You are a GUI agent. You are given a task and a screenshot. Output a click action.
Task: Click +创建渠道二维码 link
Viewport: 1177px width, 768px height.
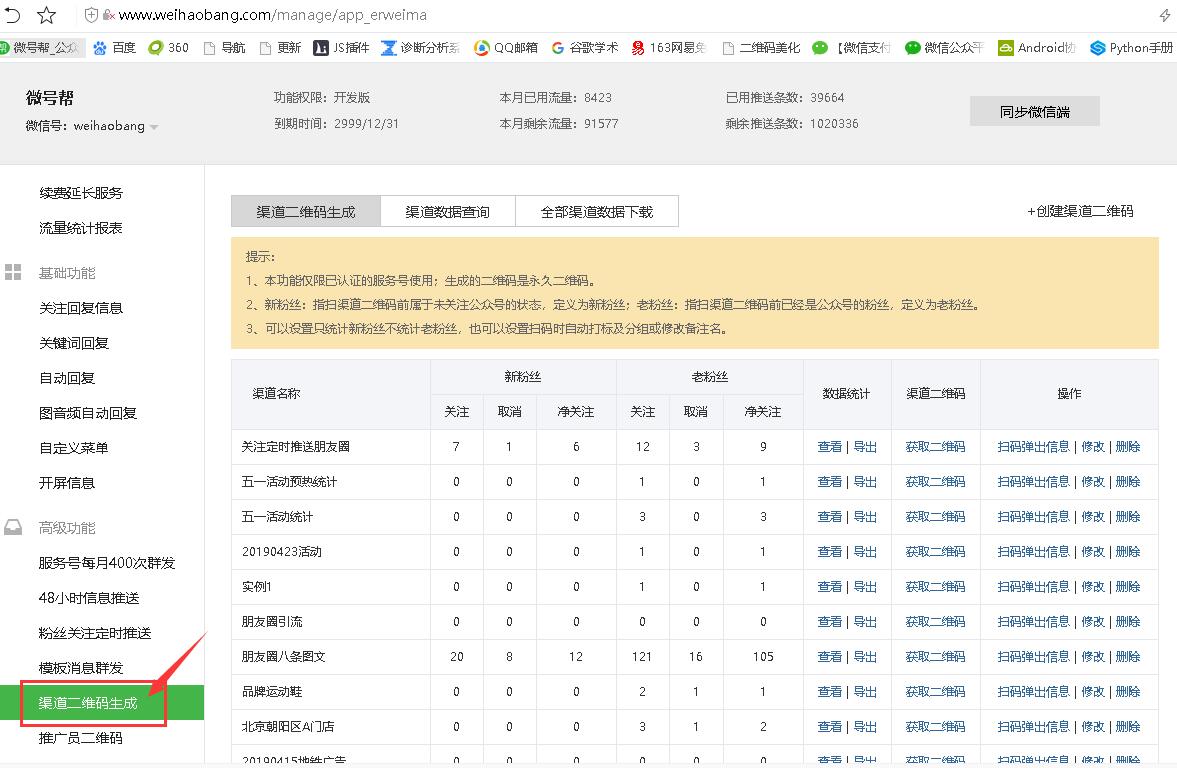point(1080,211)
